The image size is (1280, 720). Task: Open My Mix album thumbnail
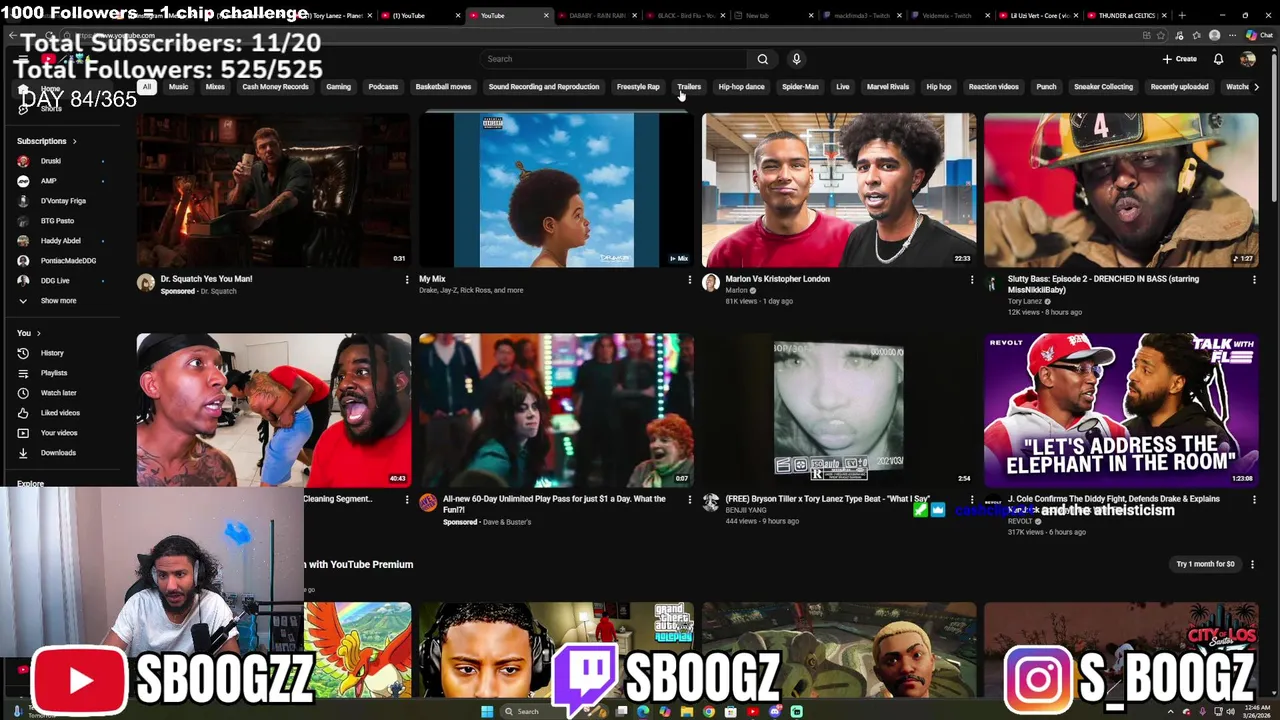[556, 190]
